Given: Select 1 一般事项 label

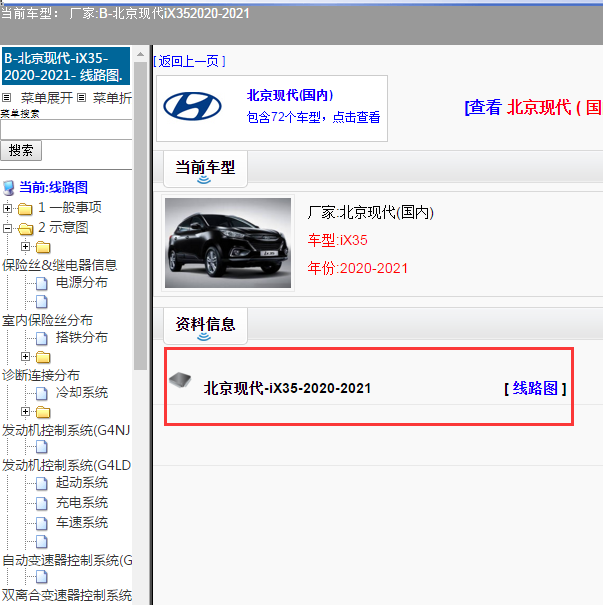Looking at the screenshot, I should 70,208.
